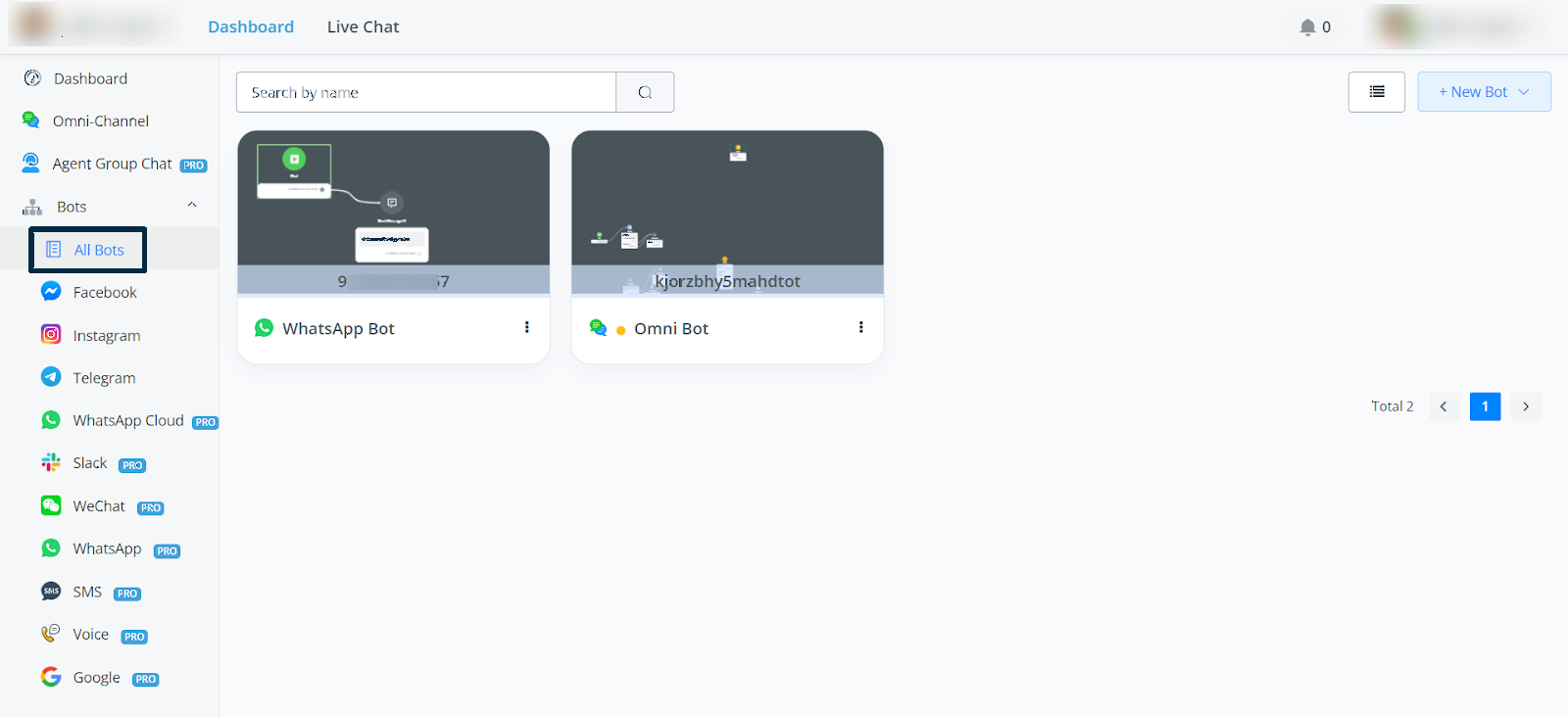
Task: Open the notification bell
Action: [x=1307, y=27]
